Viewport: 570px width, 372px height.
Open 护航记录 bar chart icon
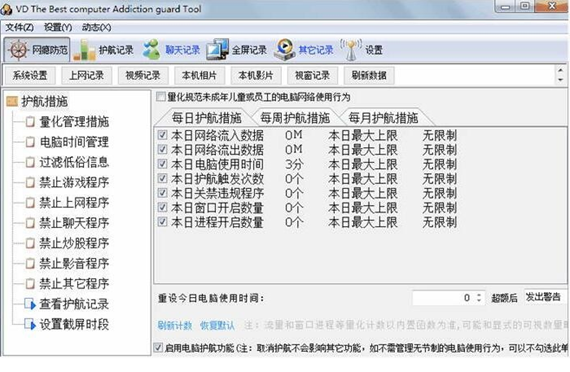point(84,50)
